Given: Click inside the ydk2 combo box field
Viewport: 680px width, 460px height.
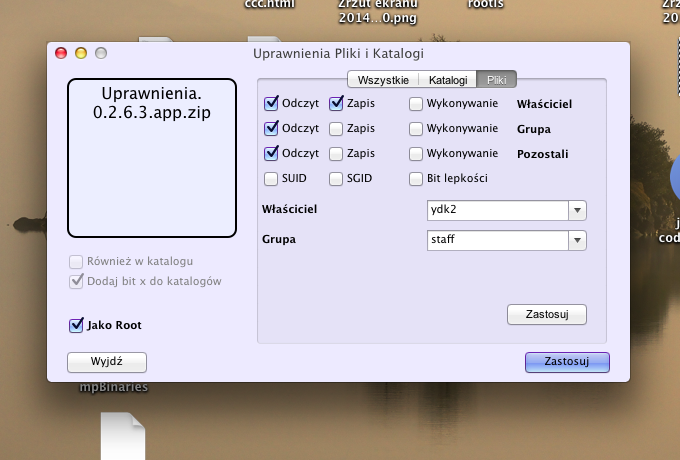Looking at the screenshot, I should (x=498, y=210).
